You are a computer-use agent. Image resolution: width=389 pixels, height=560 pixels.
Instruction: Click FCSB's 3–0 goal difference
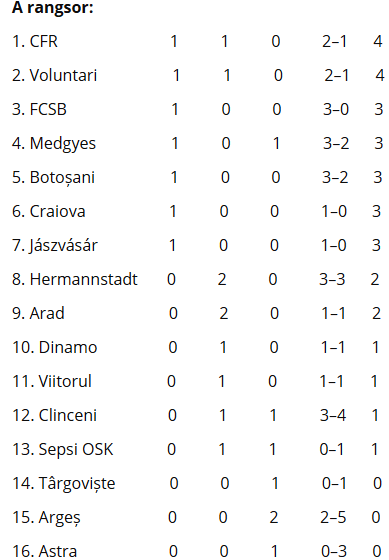[336, 109]
